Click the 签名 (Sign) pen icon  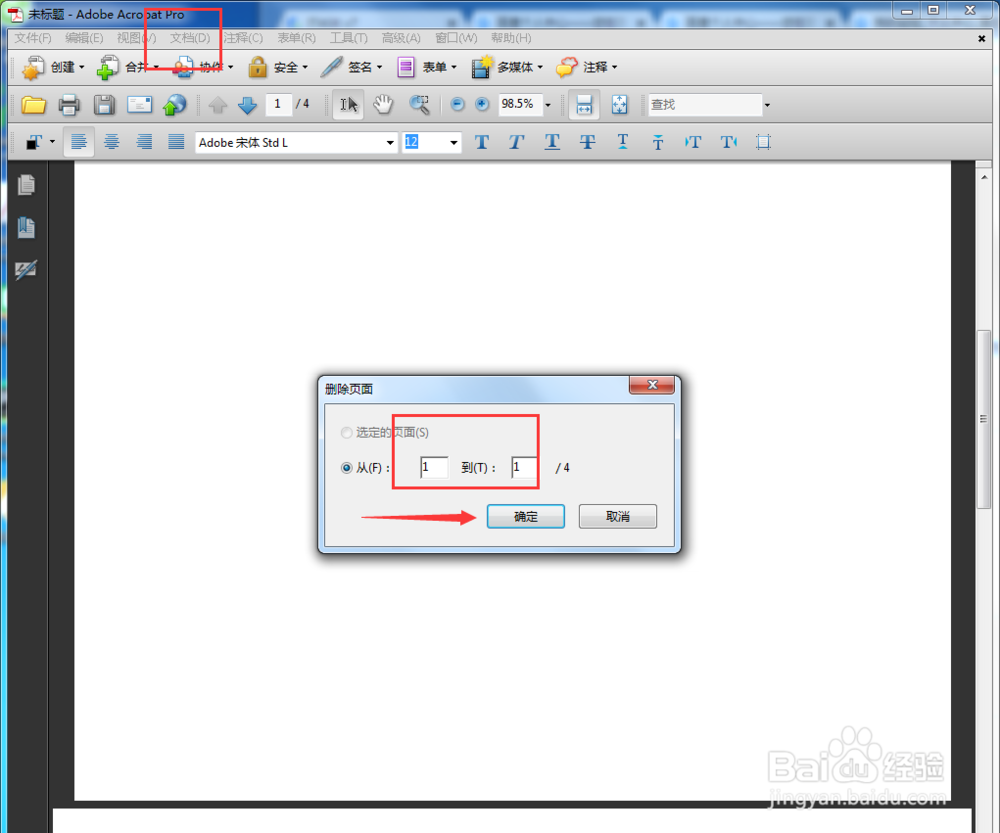pyautogui.click(x=332, y=67)
